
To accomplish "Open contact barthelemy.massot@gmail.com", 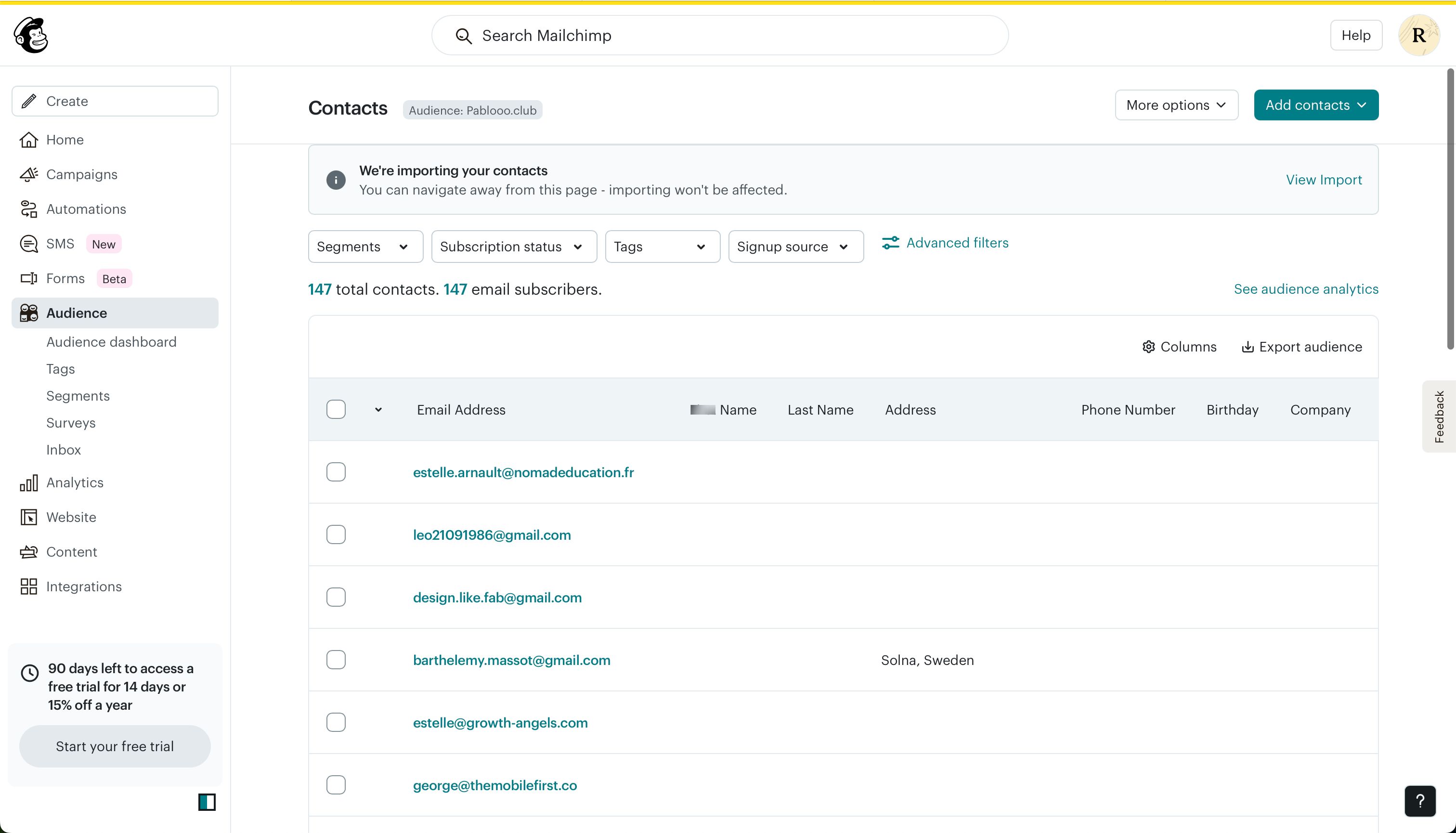I will (x=511, y=660).
